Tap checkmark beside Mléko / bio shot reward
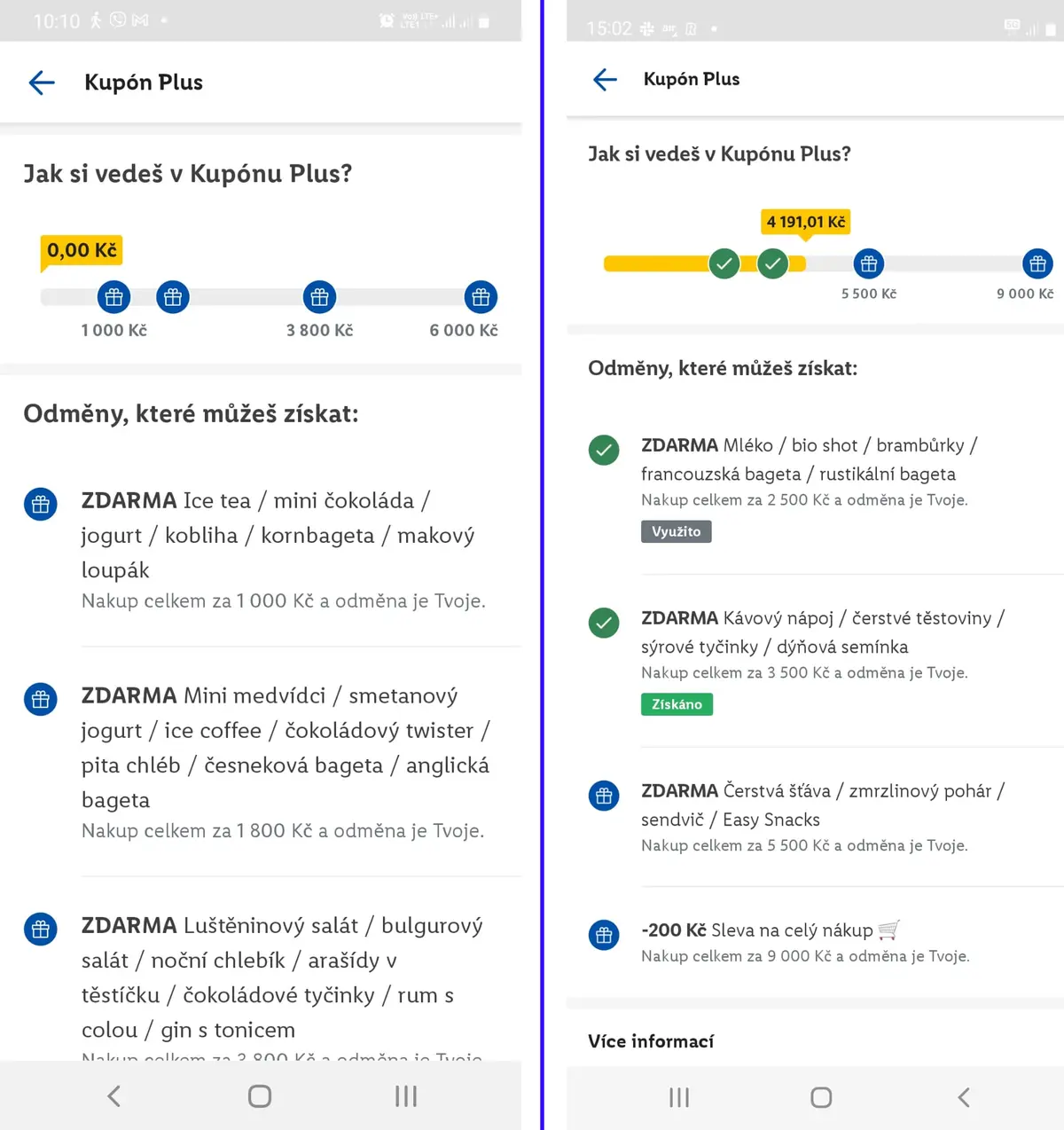The width and height of the screenshot is (1064, 1130). coord(604,451)
